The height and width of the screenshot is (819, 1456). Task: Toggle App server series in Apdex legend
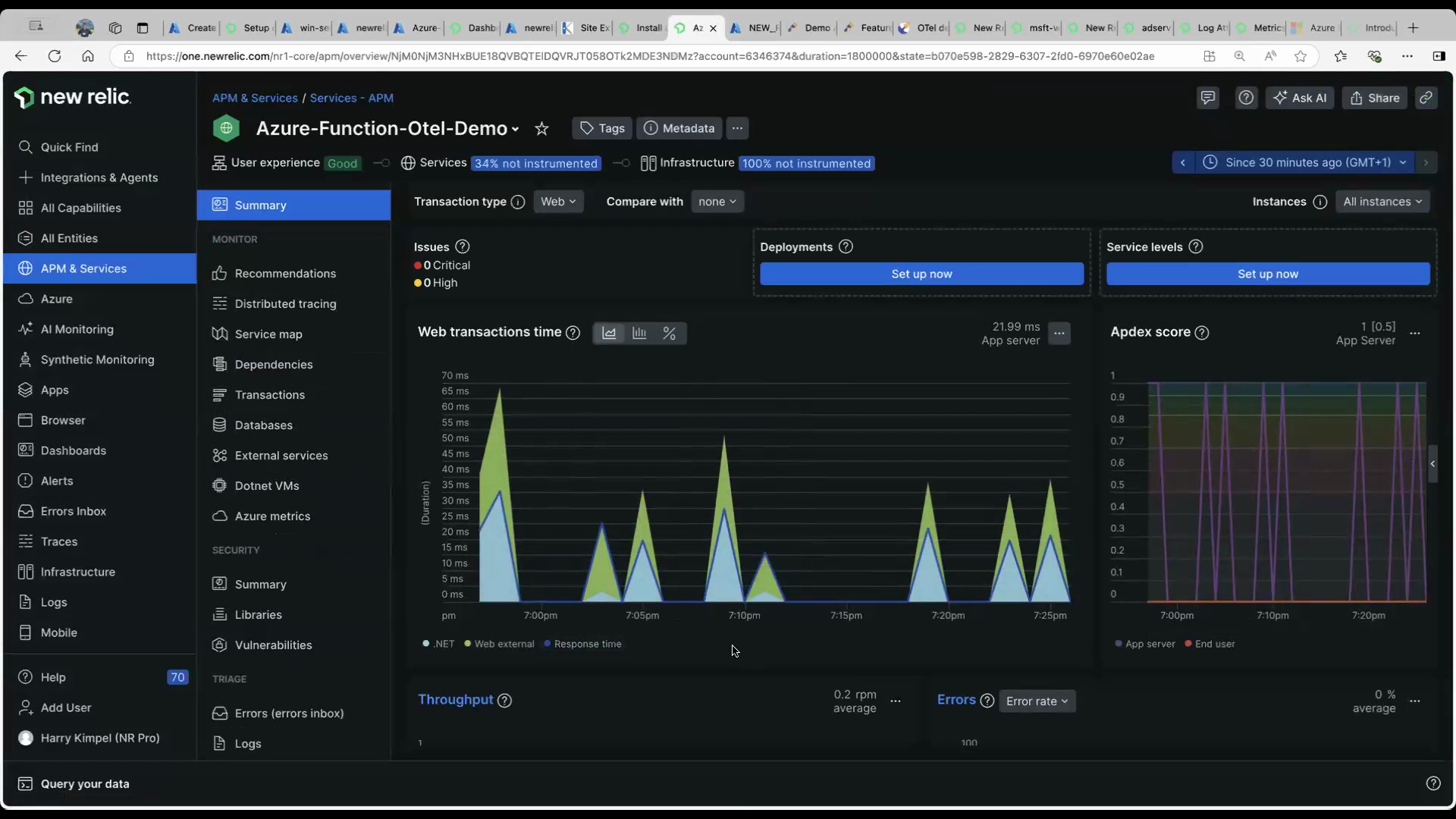1145,644
